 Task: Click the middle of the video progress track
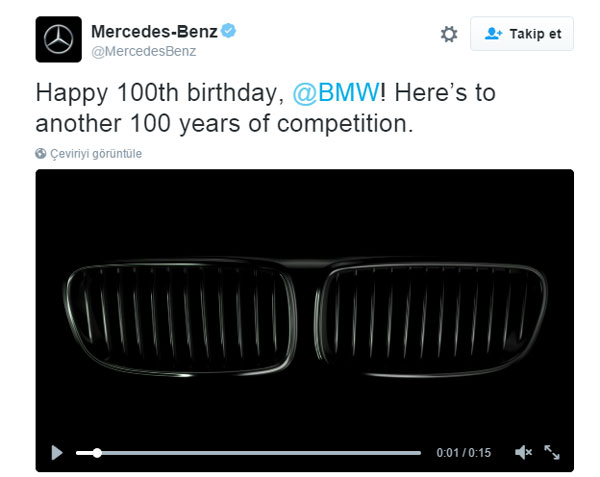(x=248, y=453)
